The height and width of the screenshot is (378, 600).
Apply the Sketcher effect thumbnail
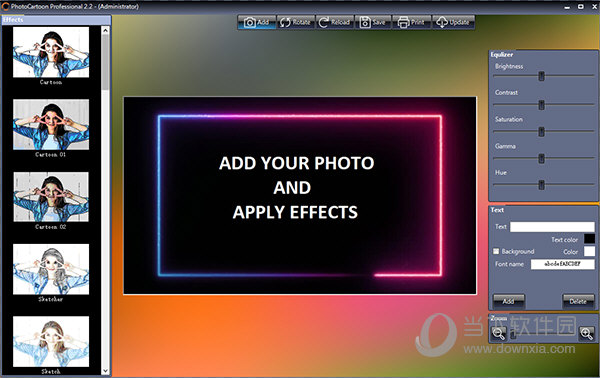click(x=51, y=269)
